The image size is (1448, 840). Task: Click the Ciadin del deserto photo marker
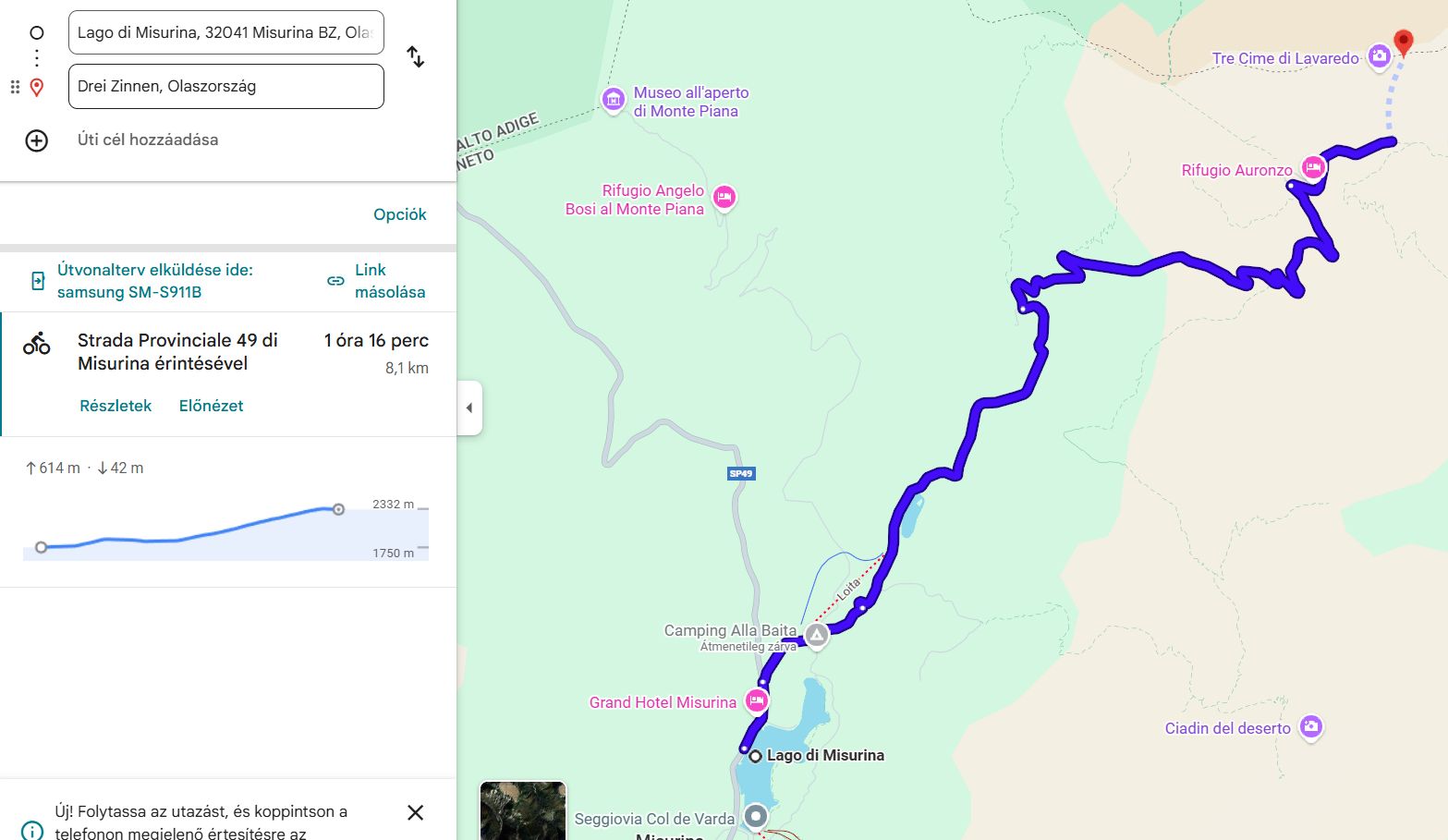pos(1310,726)
